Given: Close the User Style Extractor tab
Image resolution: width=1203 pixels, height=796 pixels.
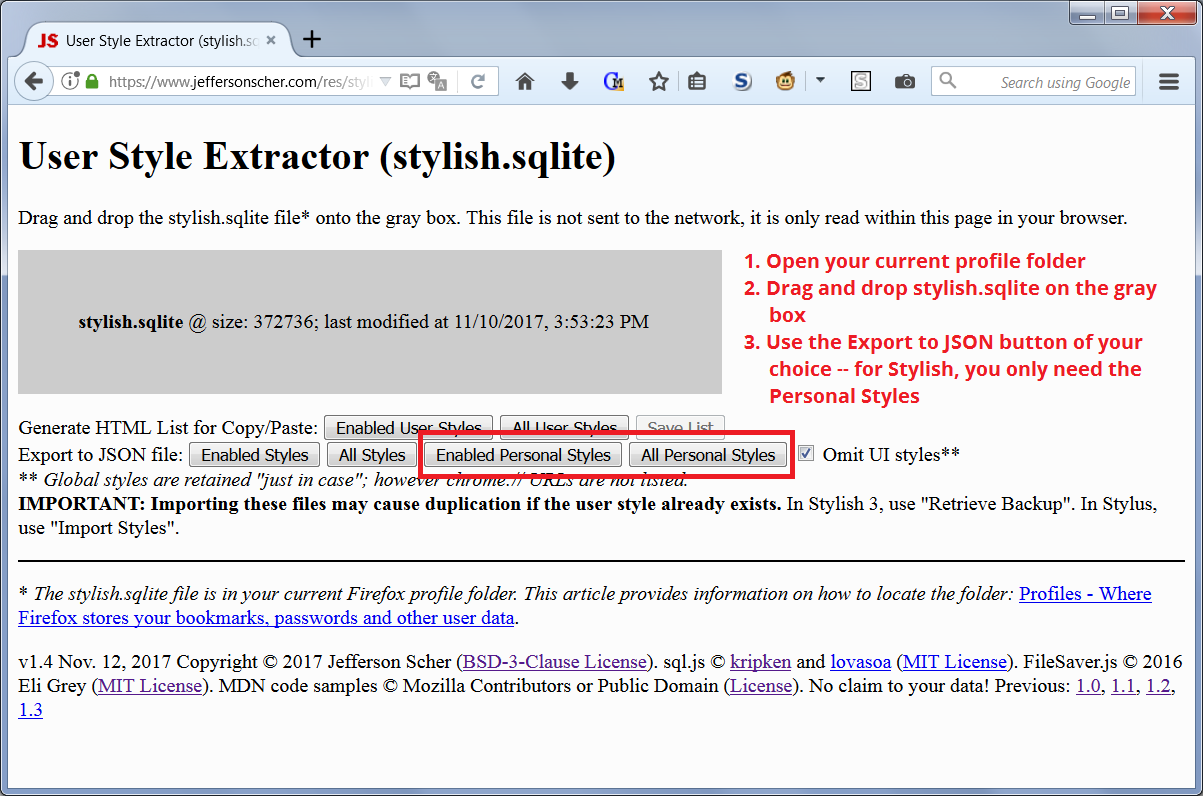Looking at the screenshot, I should pos(272,41).
